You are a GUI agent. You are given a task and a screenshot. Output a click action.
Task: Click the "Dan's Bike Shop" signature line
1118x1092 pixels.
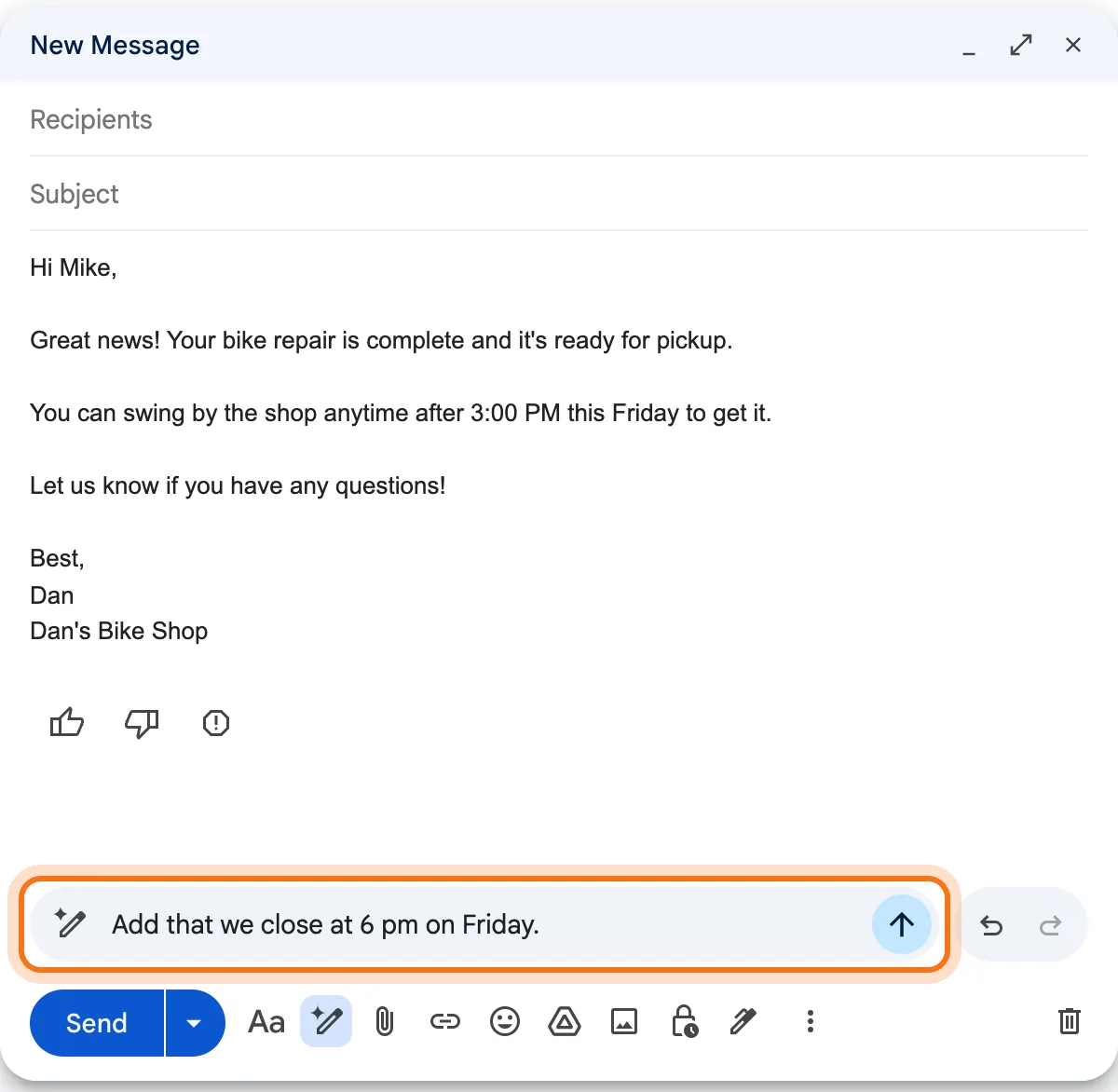pos(118,631)
